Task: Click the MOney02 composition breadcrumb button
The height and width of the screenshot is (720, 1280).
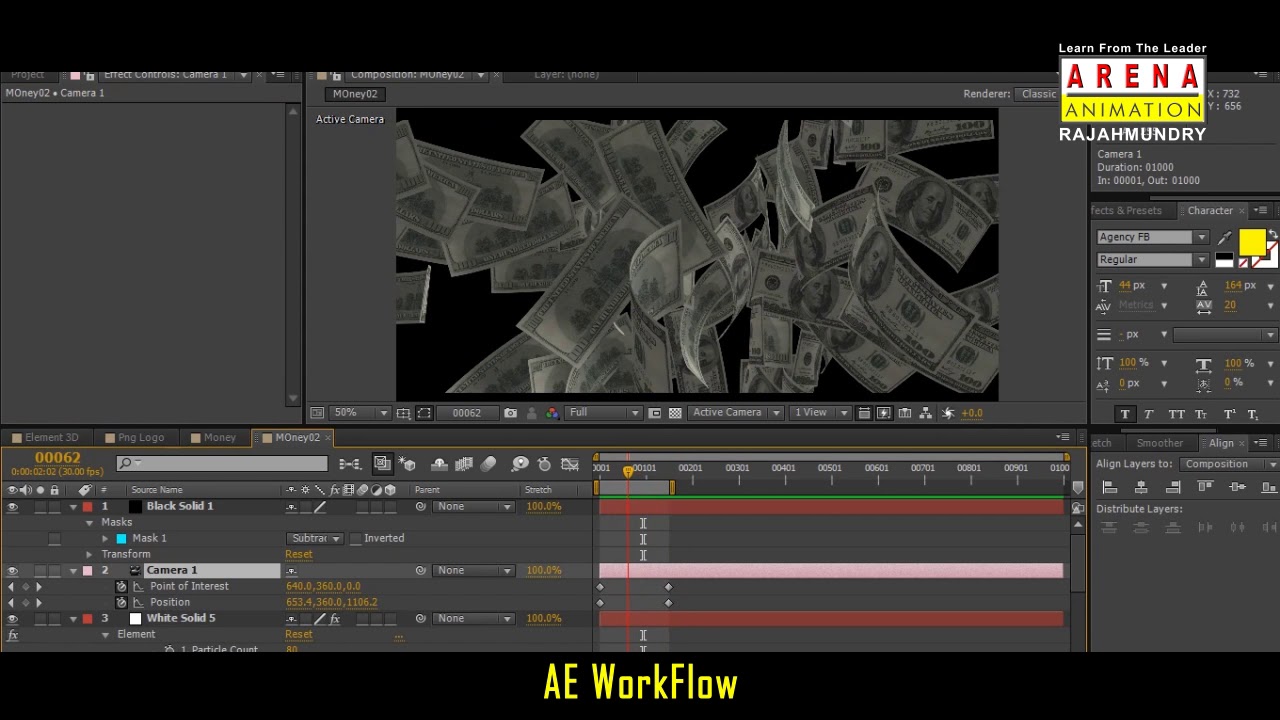Action: 355,94
